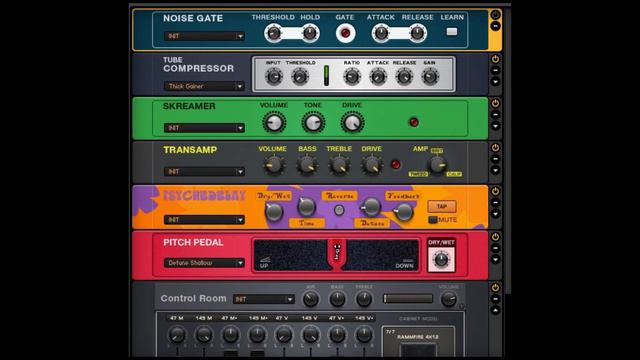The height and width of the screenshot is (360, 640).
Task: Minimize the Skreamer module
Action: point(495,115)
